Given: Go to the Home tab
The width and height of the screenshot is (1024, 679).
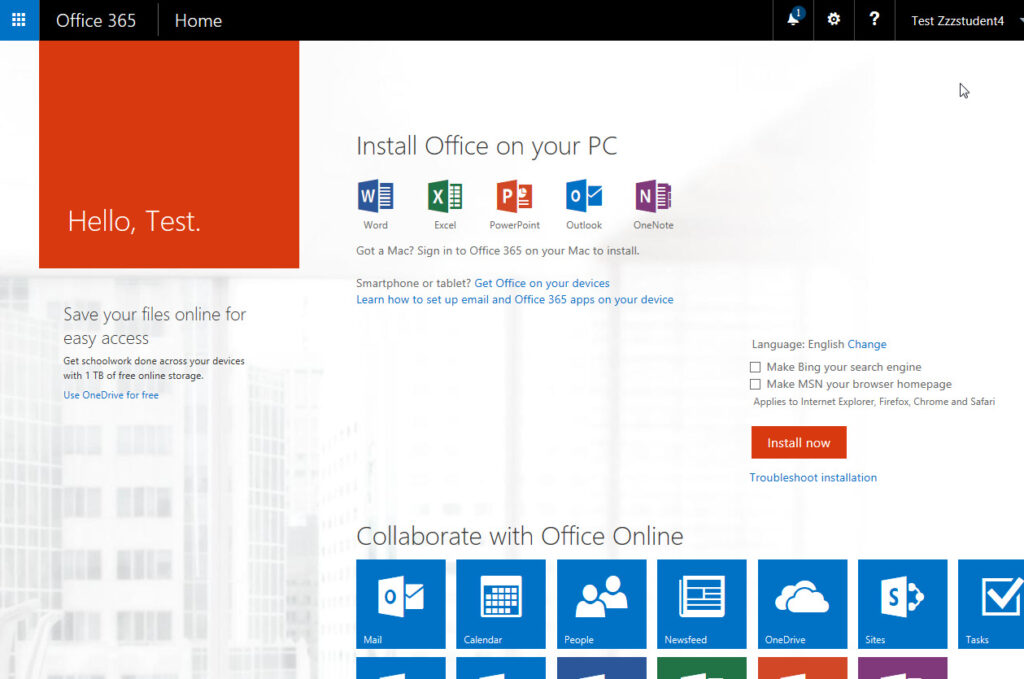Looking at the screenshot, I should (x=197, y=19).
